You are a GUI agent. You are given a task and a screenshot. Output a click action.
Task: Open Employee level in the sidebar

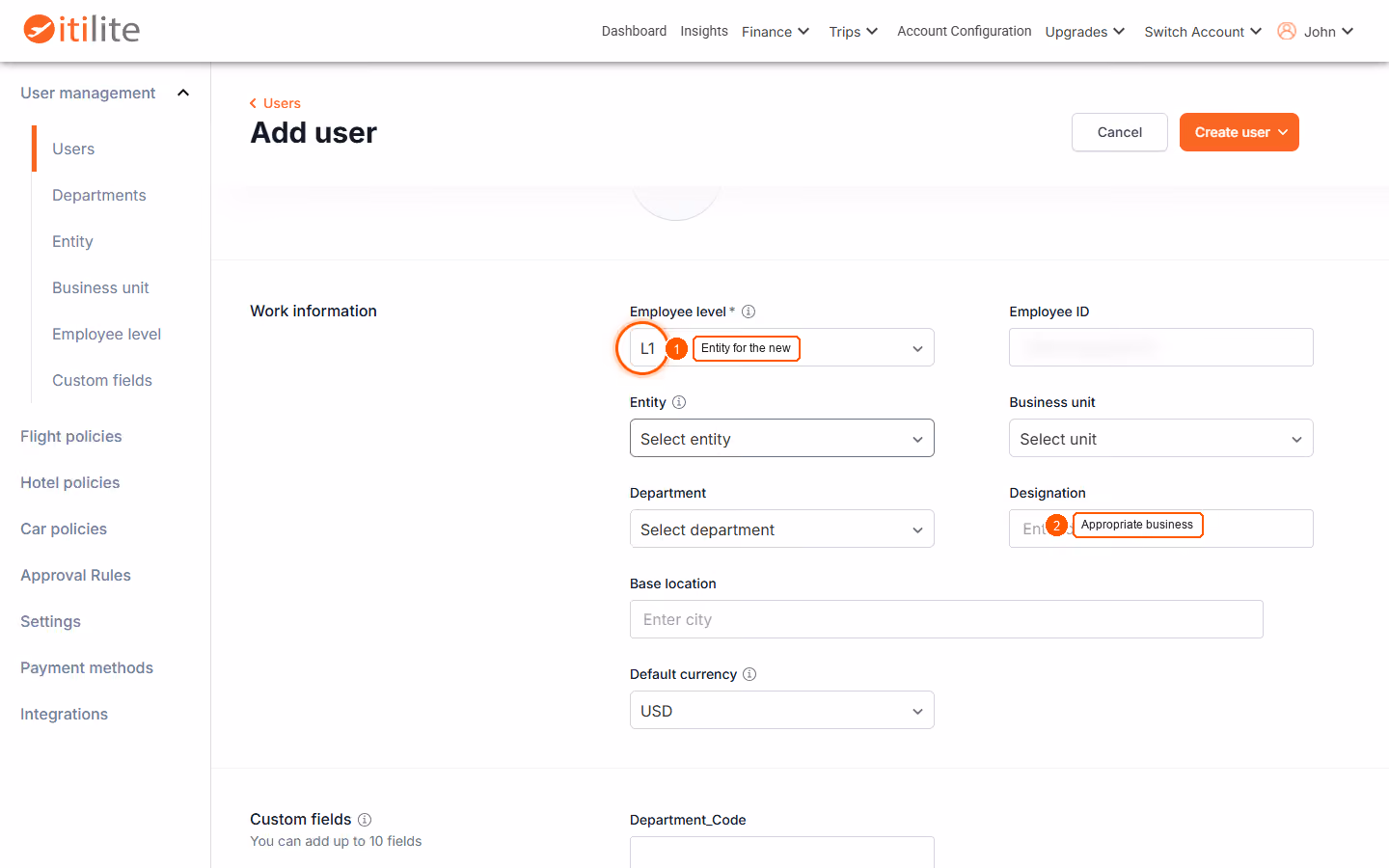click(106, 334)
